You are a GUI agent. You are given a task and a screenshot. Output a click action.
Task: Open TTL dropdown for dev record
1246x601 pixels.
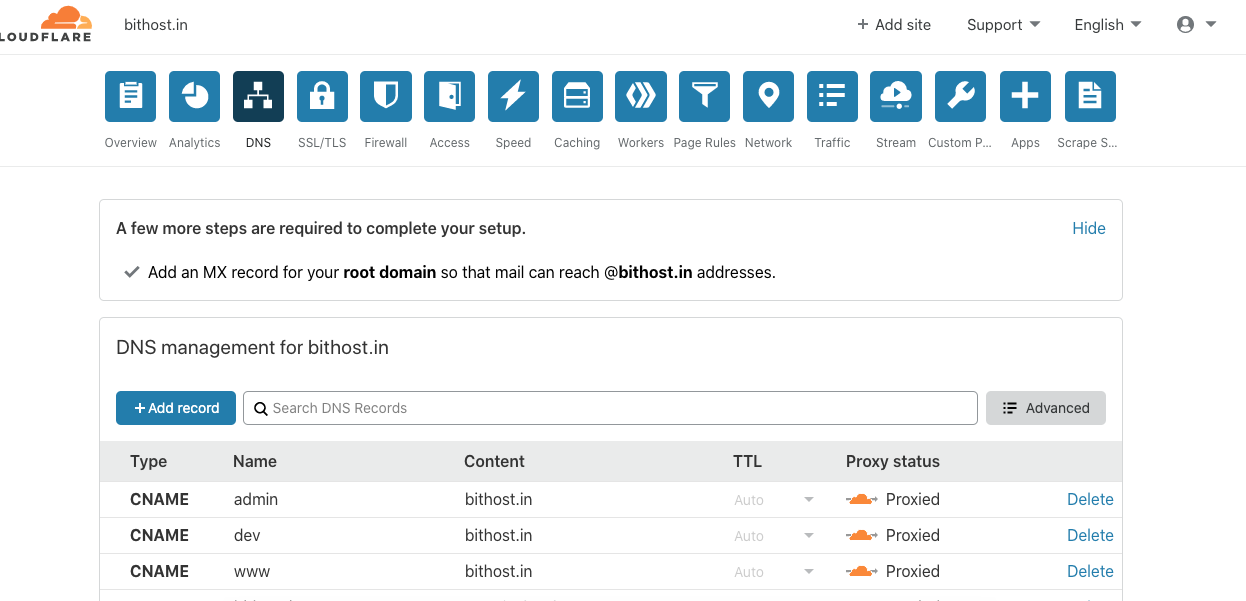coord(774,536)
